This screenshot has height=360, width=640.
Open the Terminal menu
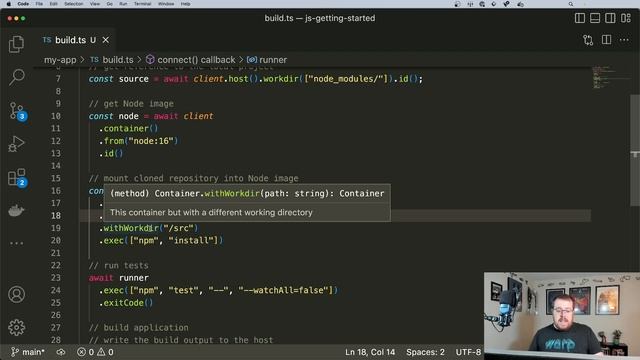[142, 4]
